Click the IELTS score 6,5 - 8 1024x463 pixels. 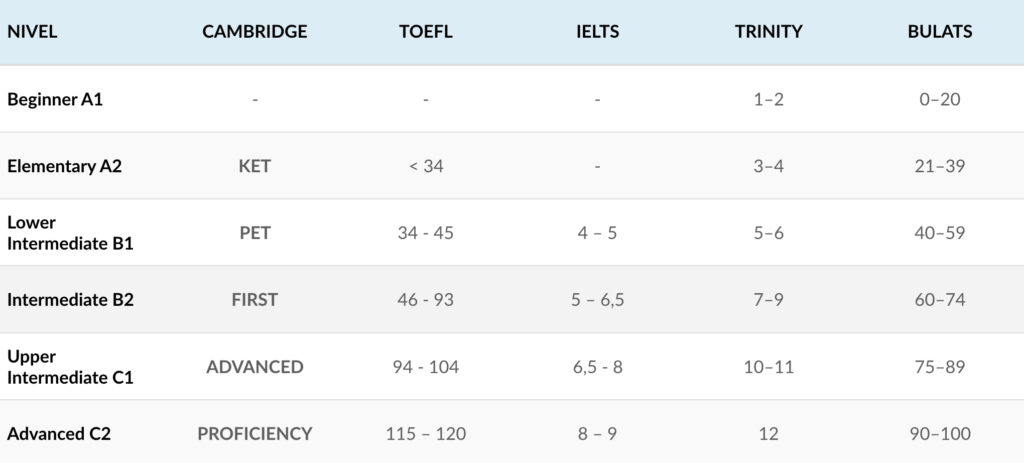coord(597,366)
